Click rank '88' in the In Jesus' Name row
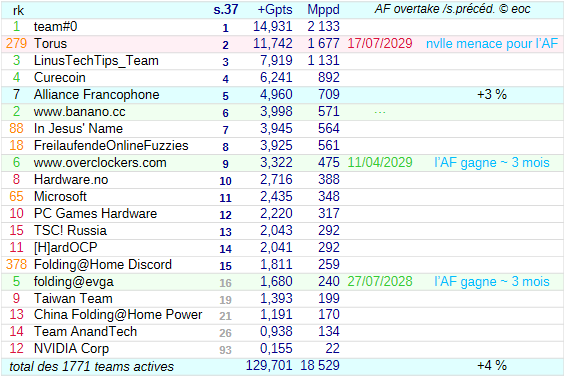The height and width of the screenshot is (377, 565). tap(16, 129)
